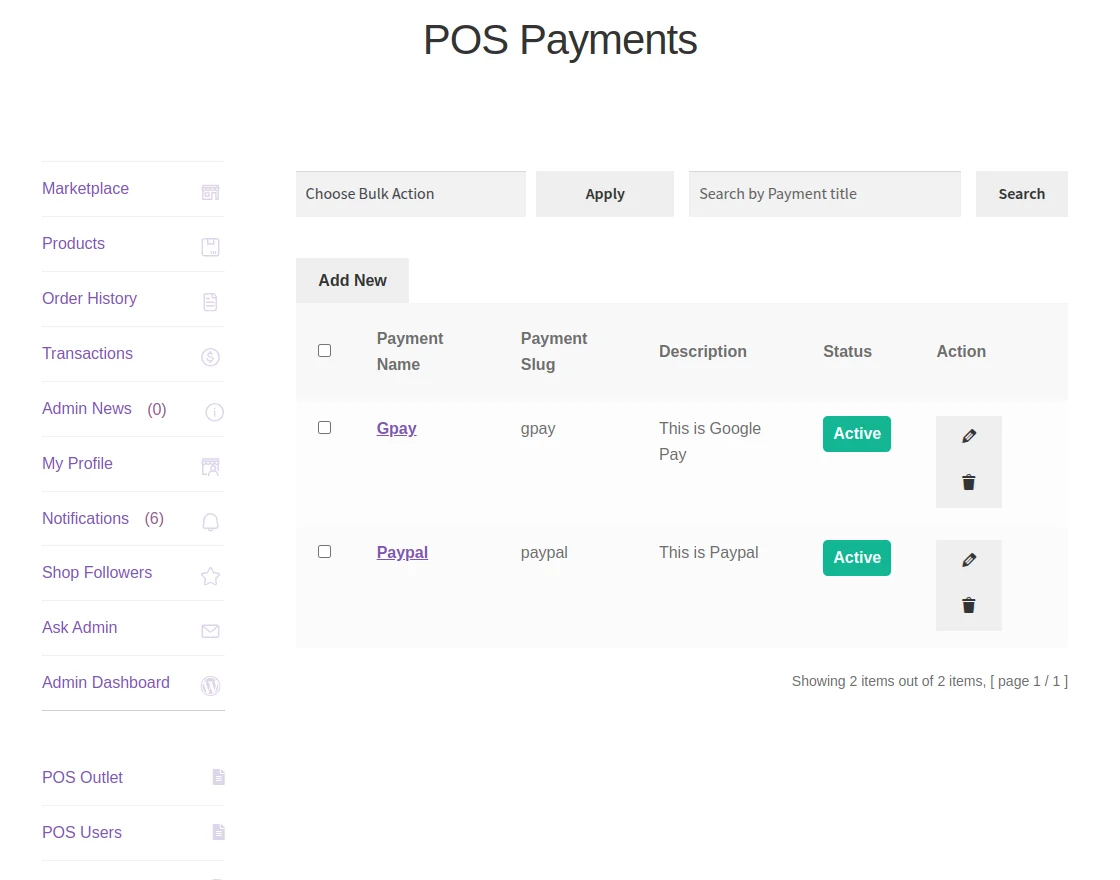Select the edit pencil icon for Paypal
Image resolution: width=1120 pixels, height=880 pixels.
(x=968, y=559)
